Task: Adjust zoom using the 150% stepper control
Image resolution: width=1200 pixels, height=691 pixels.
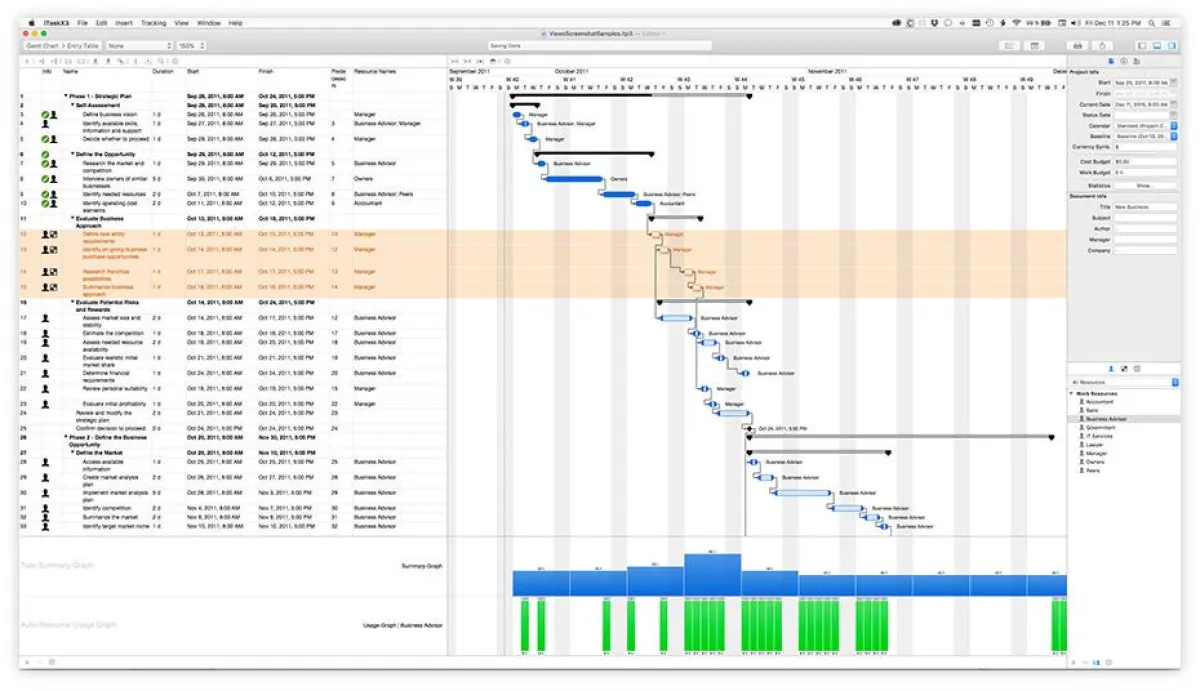Action: coord(202,45)
